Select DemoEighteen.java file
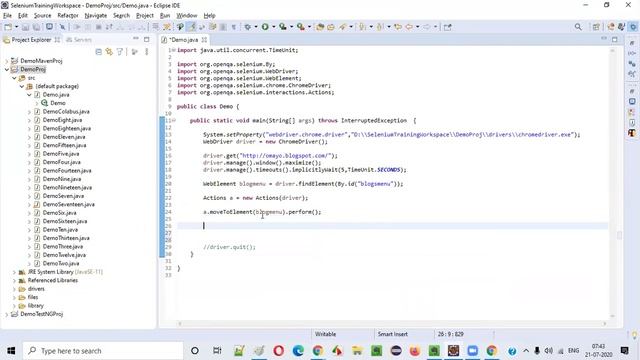This screenshot has height=360, width=640. coord(67,128)
